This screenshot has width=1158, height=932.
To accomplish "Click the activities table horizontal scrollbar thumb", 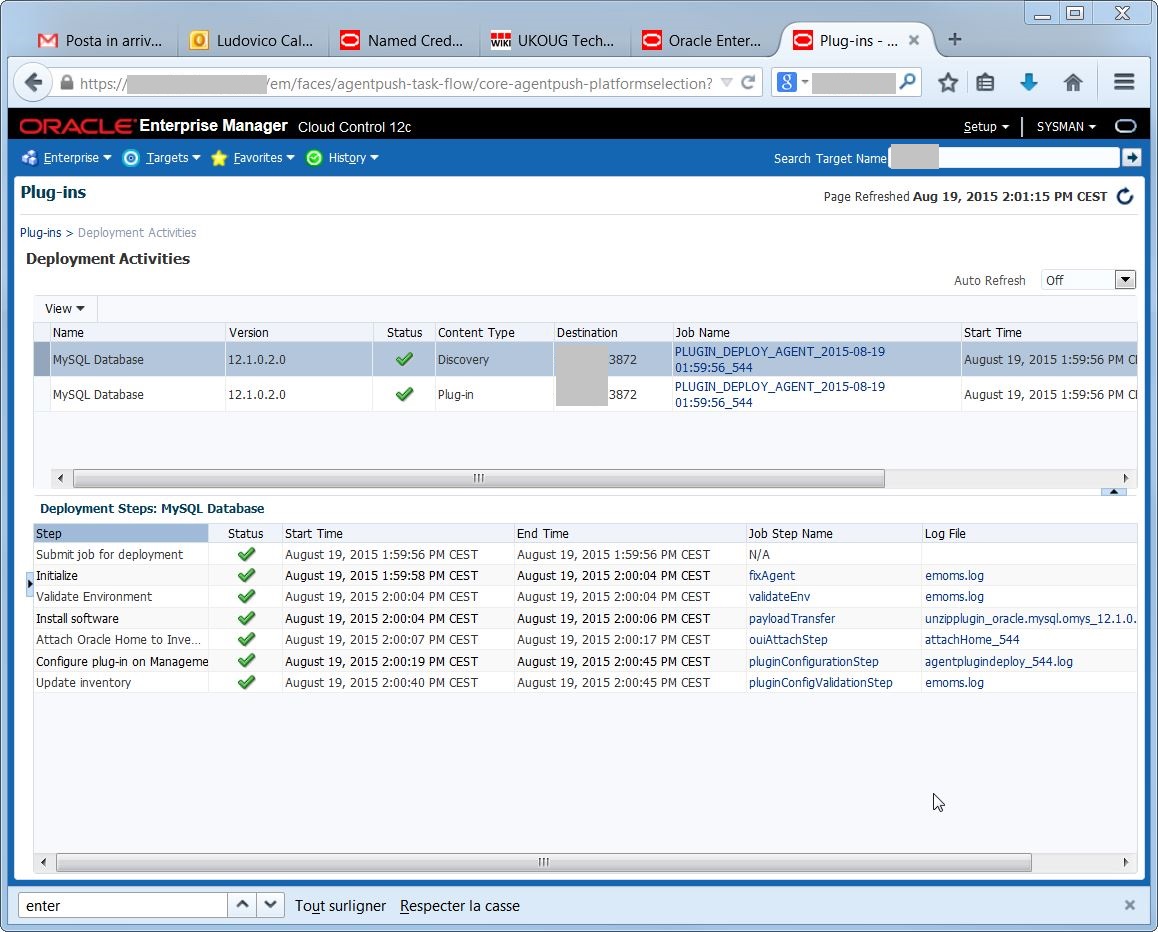I will [x=479, y=478].
